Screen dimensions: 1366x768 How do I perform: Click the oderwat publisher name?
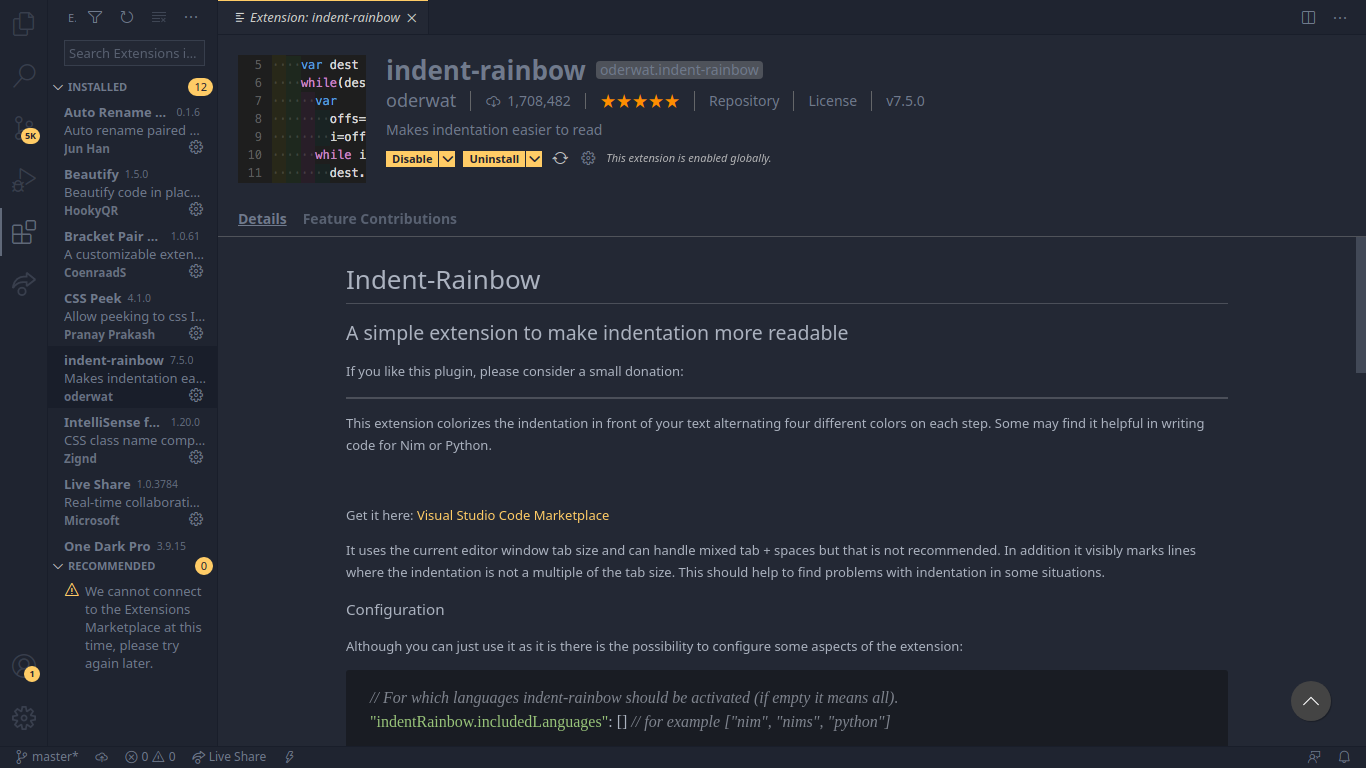tap(421, 101)
